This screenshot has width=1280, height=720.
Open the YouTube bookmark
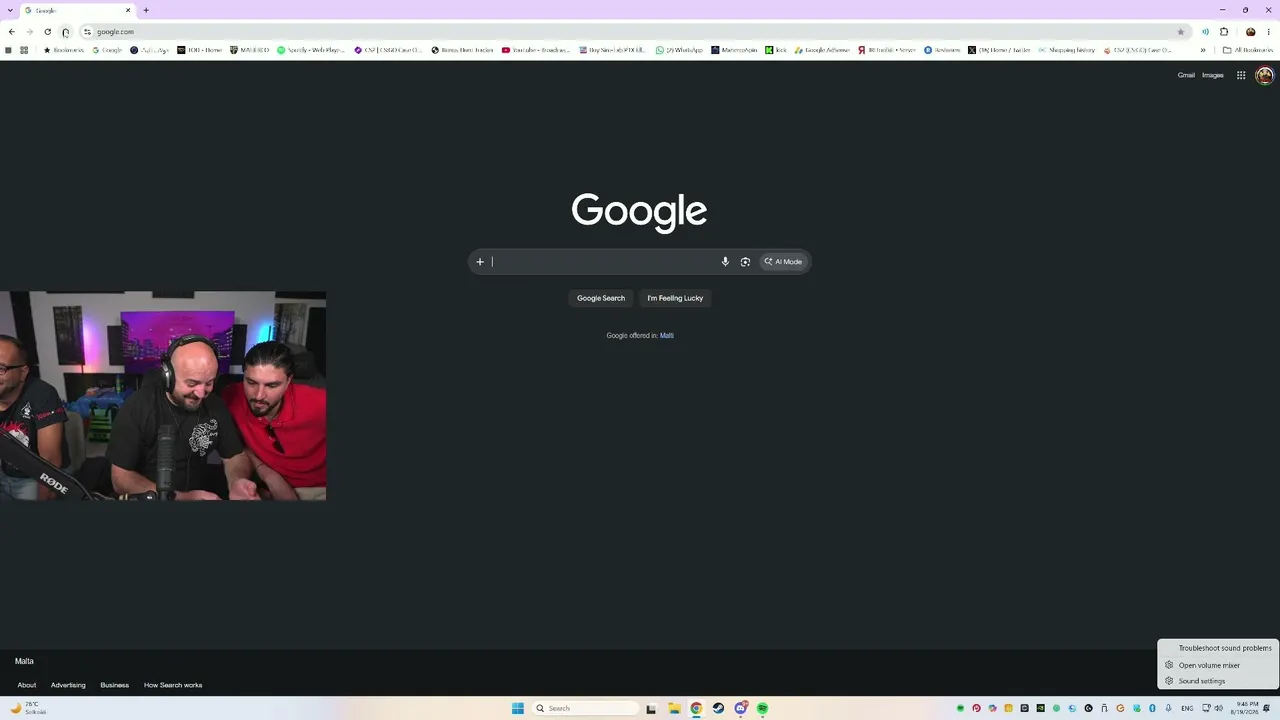click(536, 50)
